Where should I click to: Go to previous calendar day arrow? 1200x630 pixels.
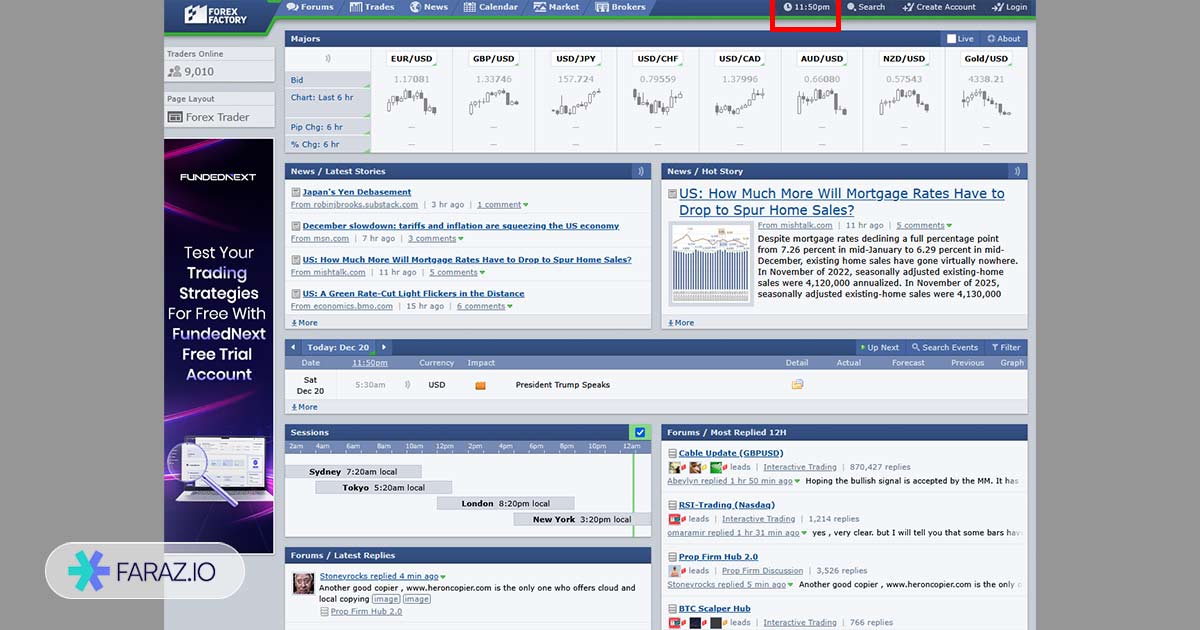coord(293,348)
